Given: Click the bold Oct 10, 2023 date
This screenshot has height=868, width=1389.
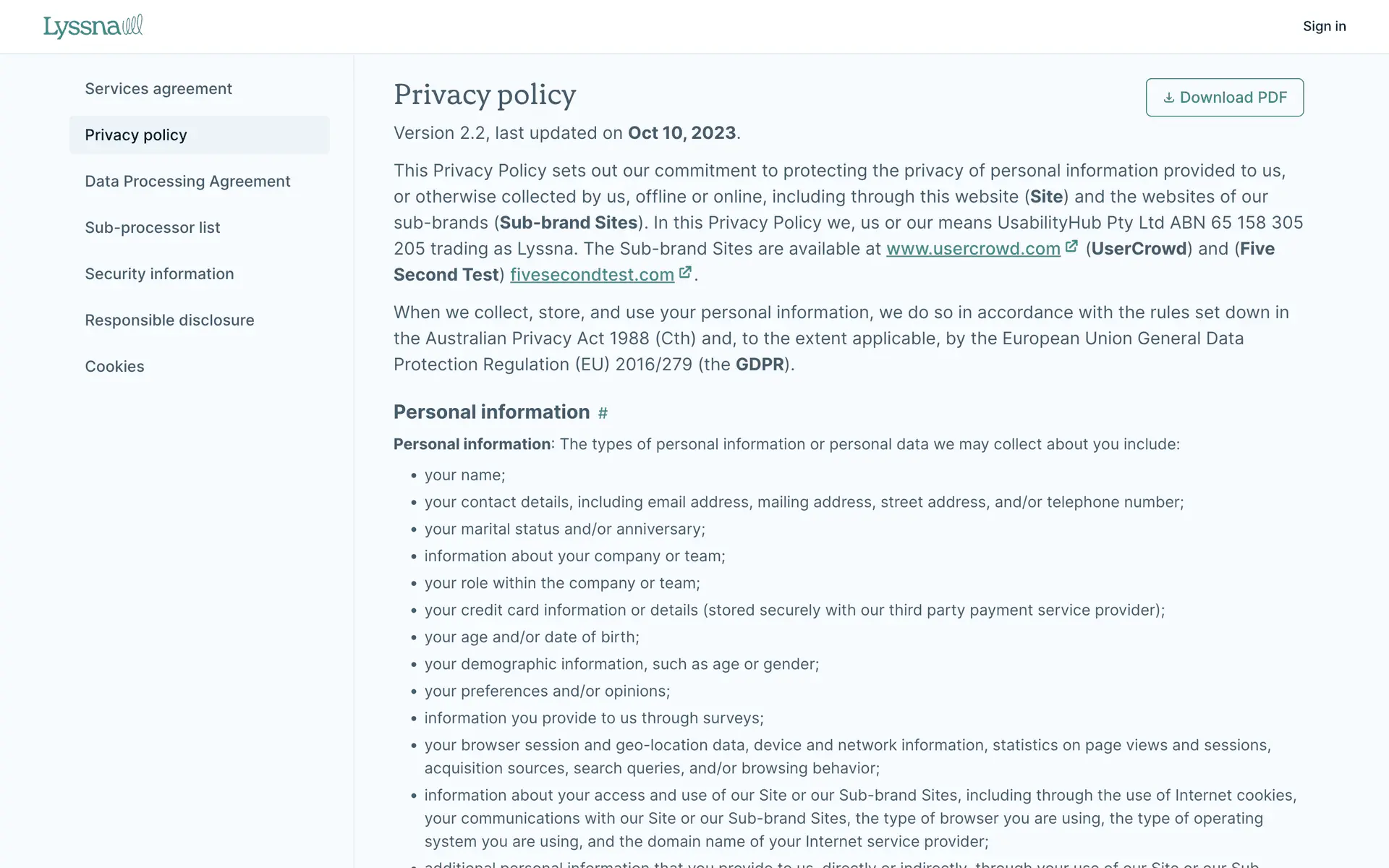Looking at the screenshot, I should point(681,133).
